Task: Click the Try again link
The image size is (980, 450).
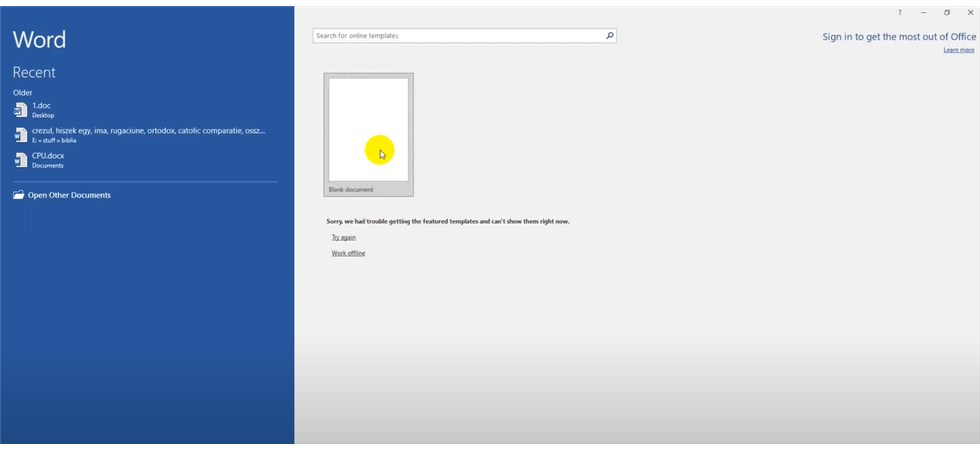Action: pos(344,238)
